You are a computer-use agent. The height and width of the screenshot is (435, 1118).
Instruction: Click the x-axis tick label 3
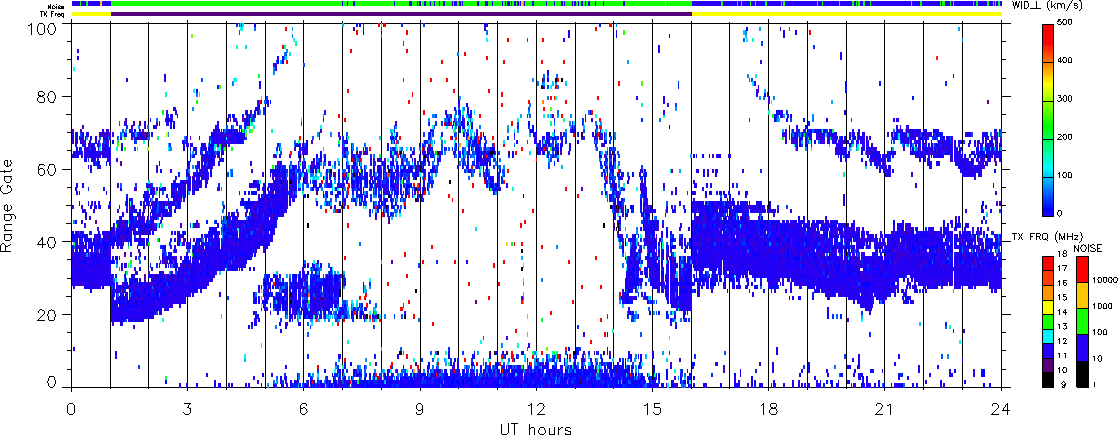click(x=187, y=410)
